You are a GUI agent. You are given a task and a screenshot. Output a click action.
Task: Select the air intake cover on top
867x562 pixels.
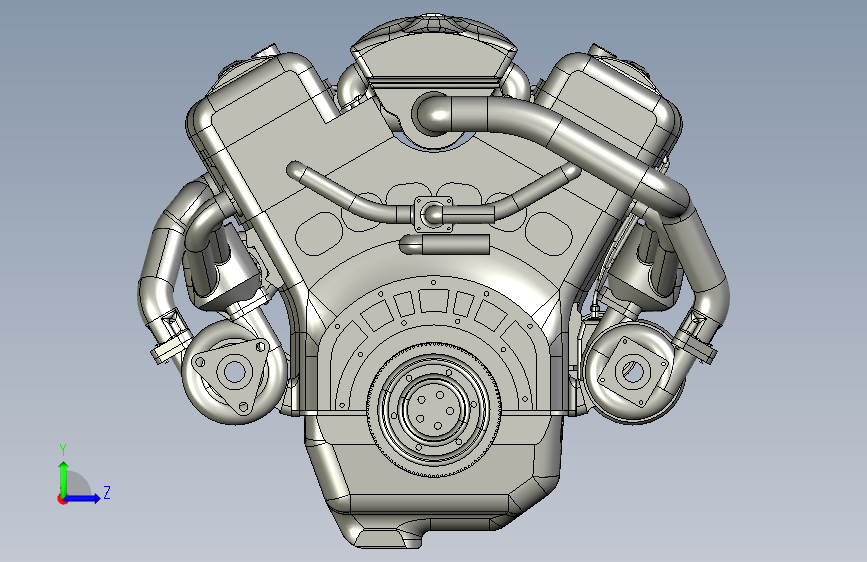tap(434, 49)
